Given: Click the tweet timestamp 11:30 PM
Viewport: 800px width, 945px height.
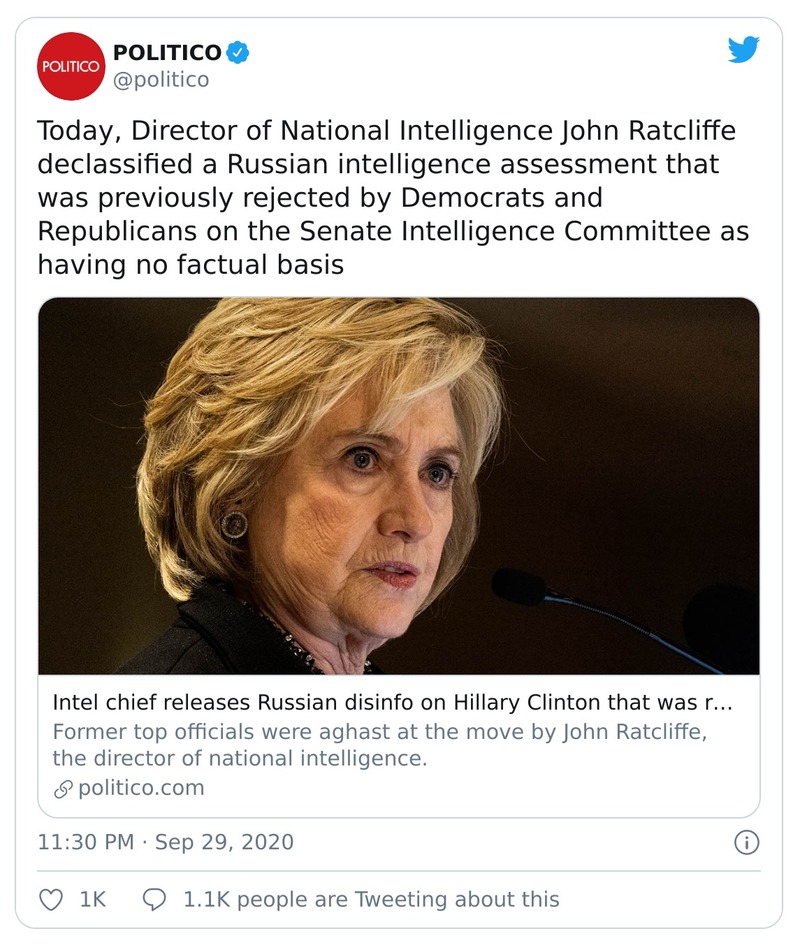Looking at the screenshot, I should (x=86, y=843).
